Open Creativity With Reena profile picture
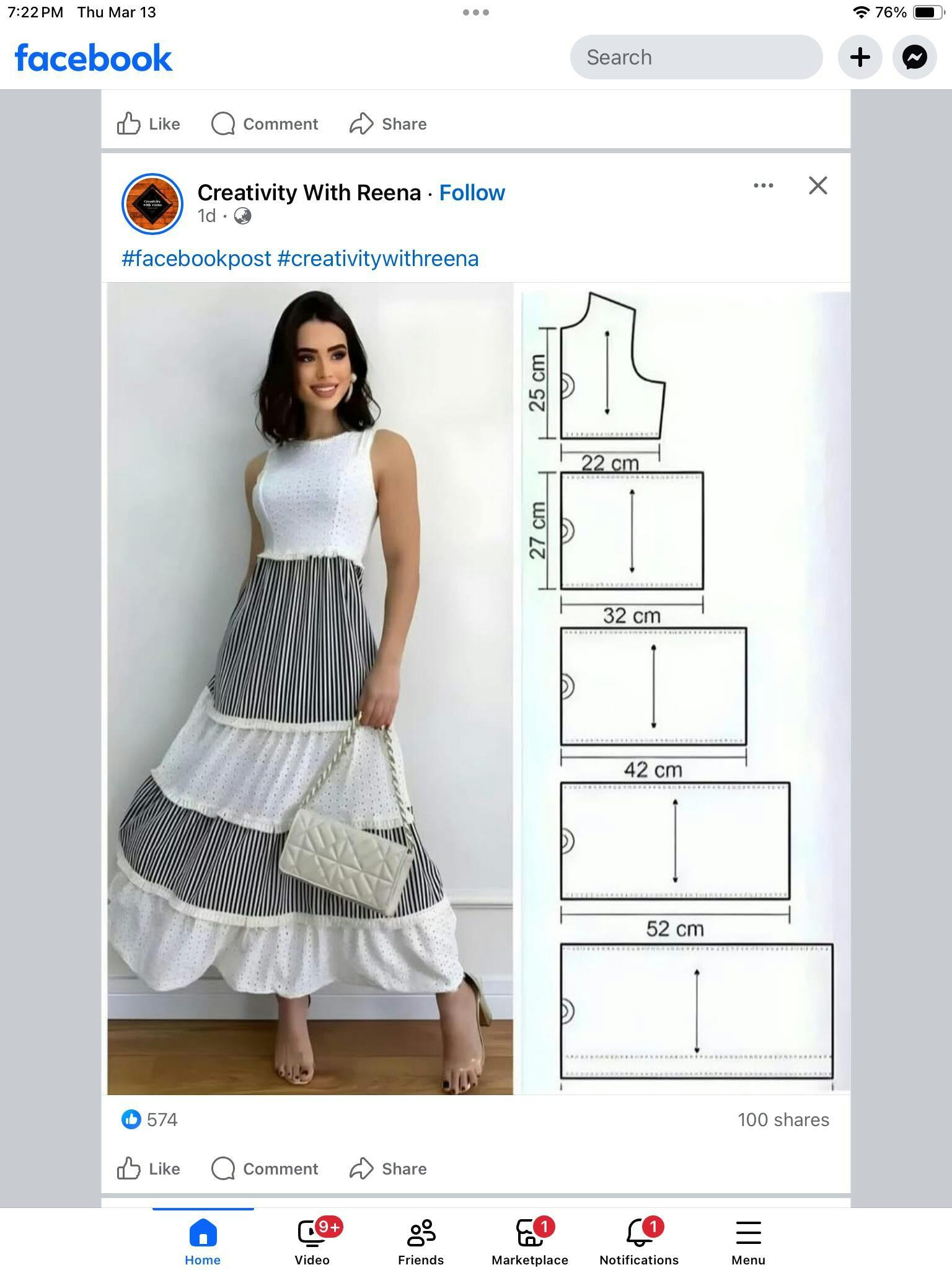This screenshot has width=952, height=1270. (x=152, y=204)
